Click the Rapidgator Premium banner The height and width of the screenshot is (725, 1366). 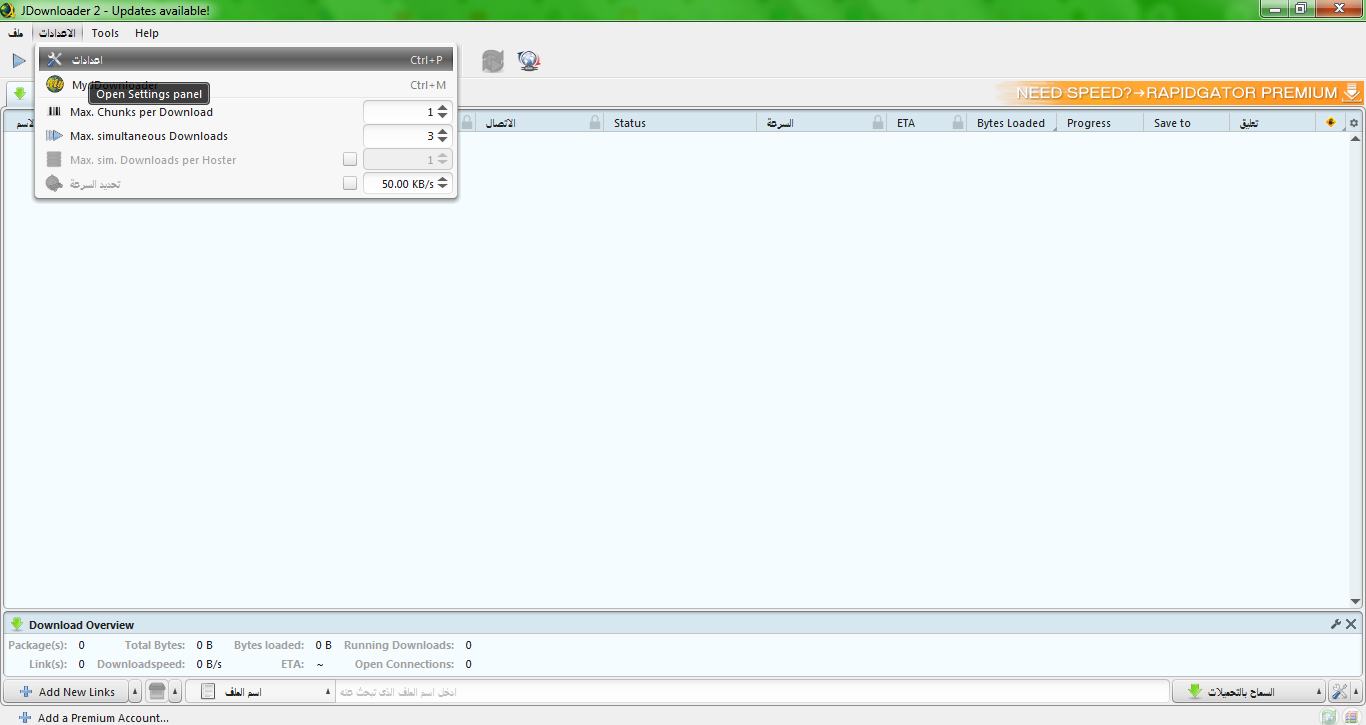pyautogui.click(x=1180, y=93)
